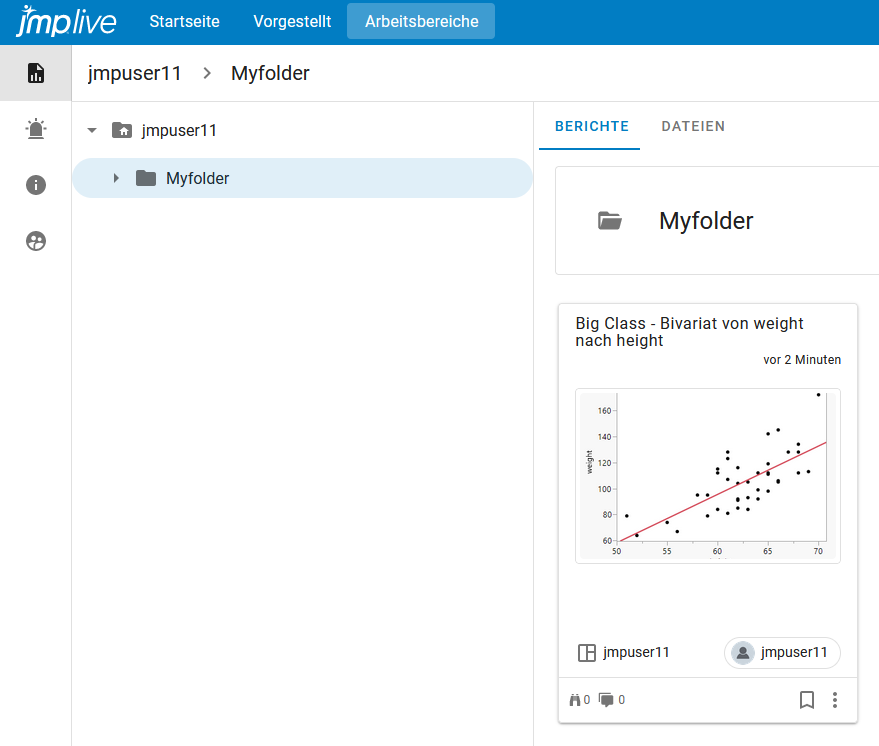Toggle the bookmark on the Big Class report
This screenshot has height=746, width=879.
[807, 700]
